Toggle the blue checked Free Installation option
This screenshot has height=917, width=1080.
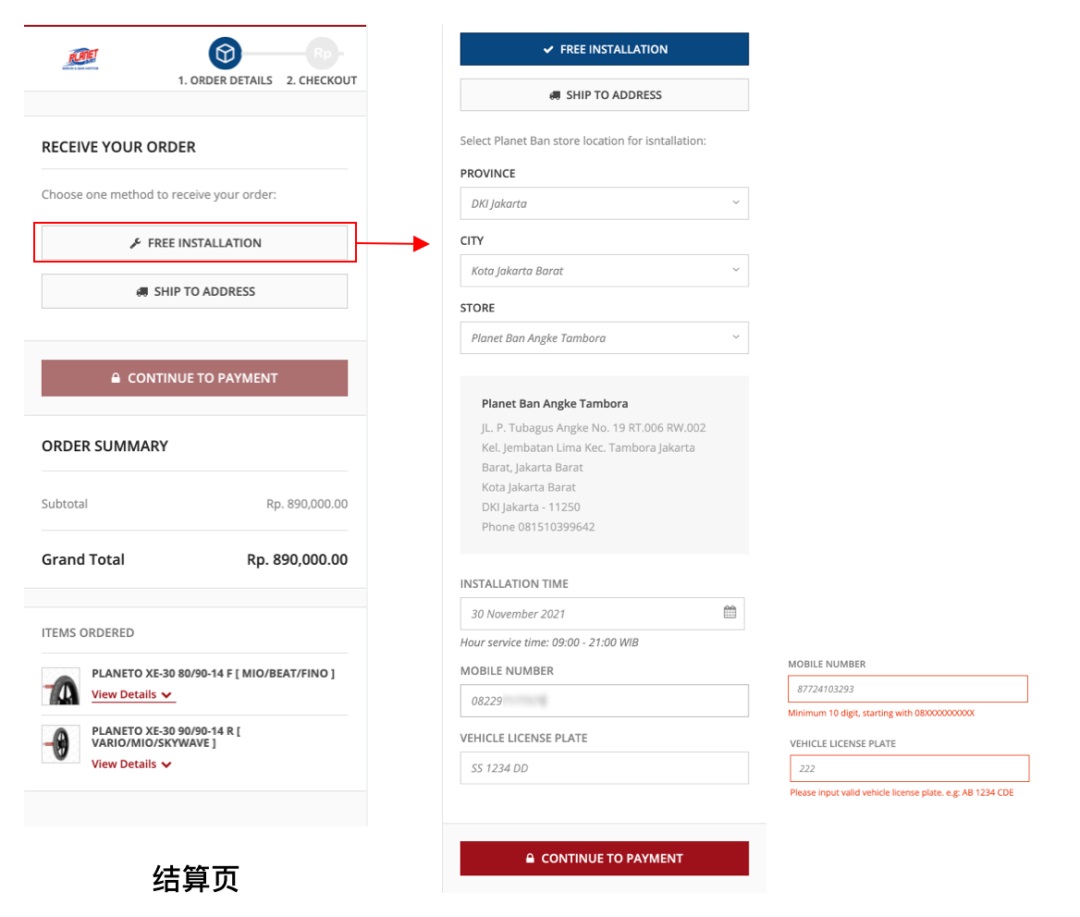[x=604, y=50]
